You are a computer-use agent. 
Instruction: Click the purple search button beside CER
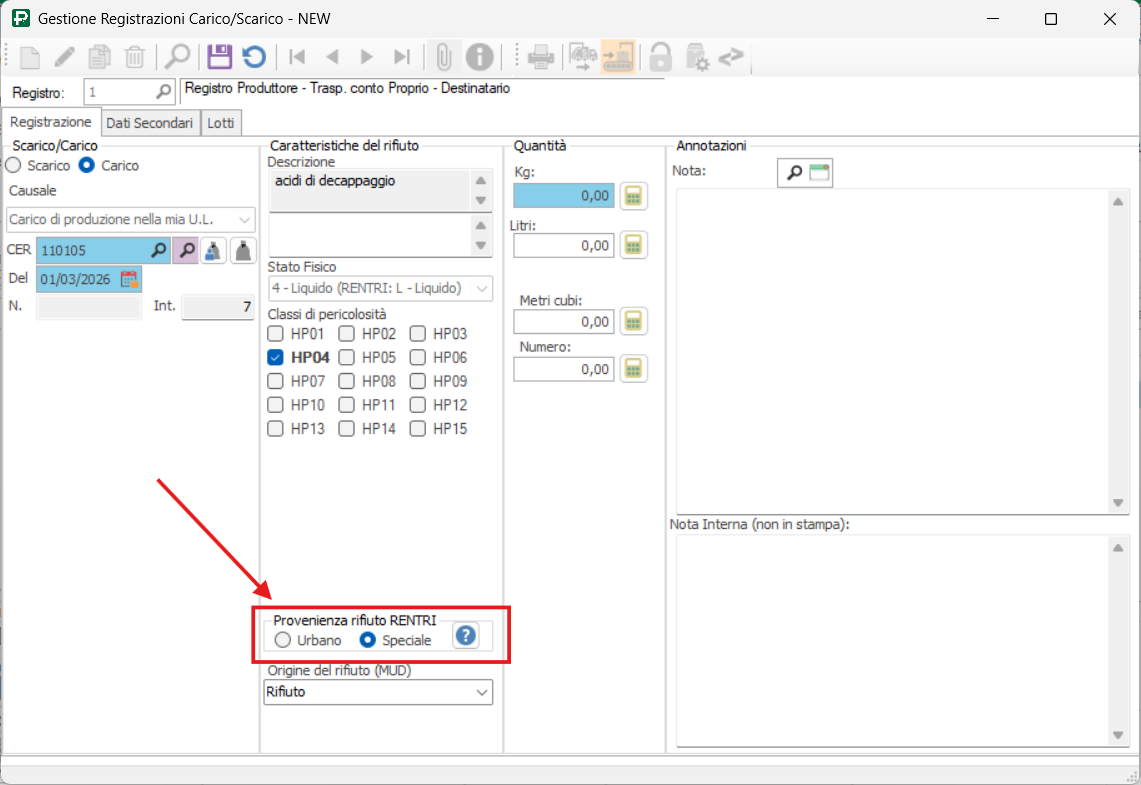(186, 250)
